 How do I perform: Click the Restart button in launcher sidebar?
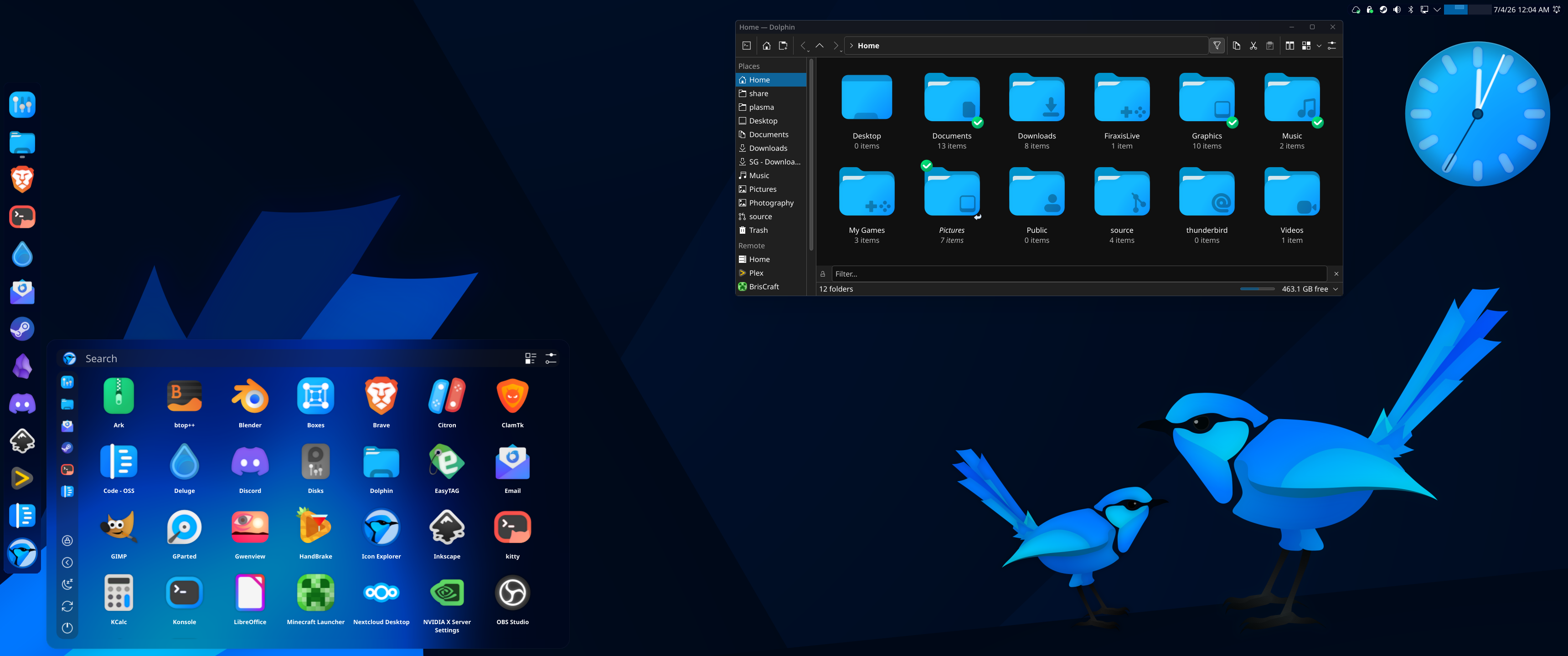coord(67,606)
